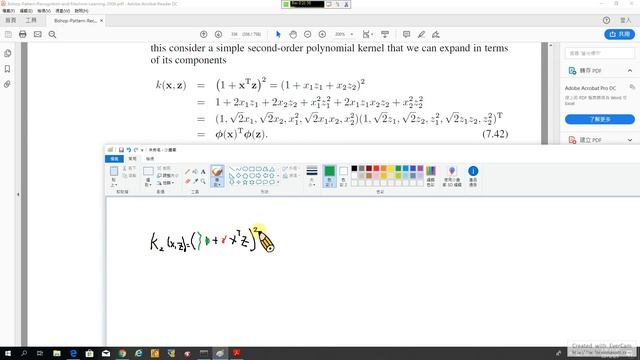The width and height of the screenshot is (640, 360).
Task: Select the magnifier tool in Paint
Action: pyautogui.click(x=203, y=181)
